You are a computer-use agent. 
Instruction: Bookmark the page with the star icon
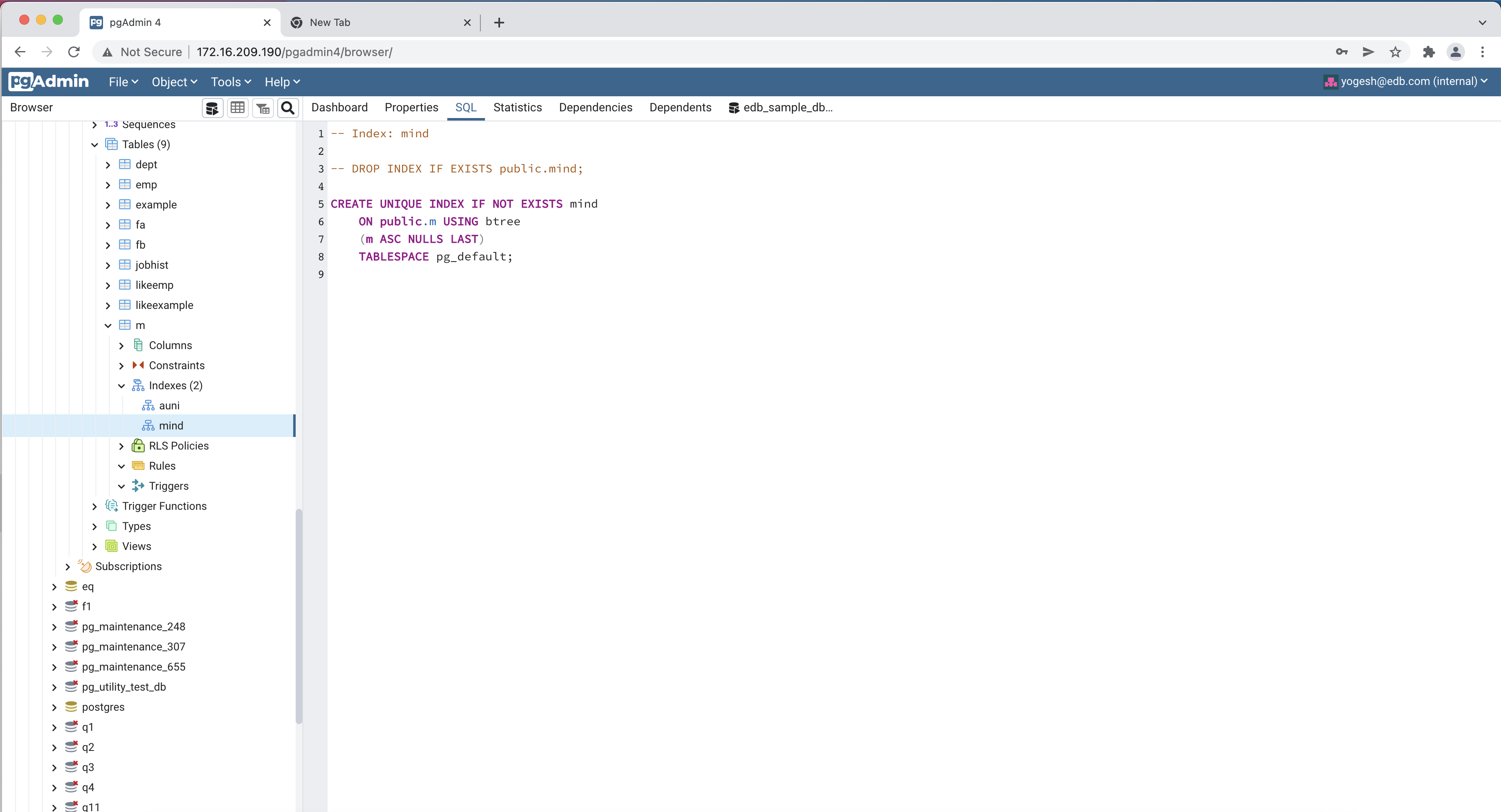(1395, 52)
